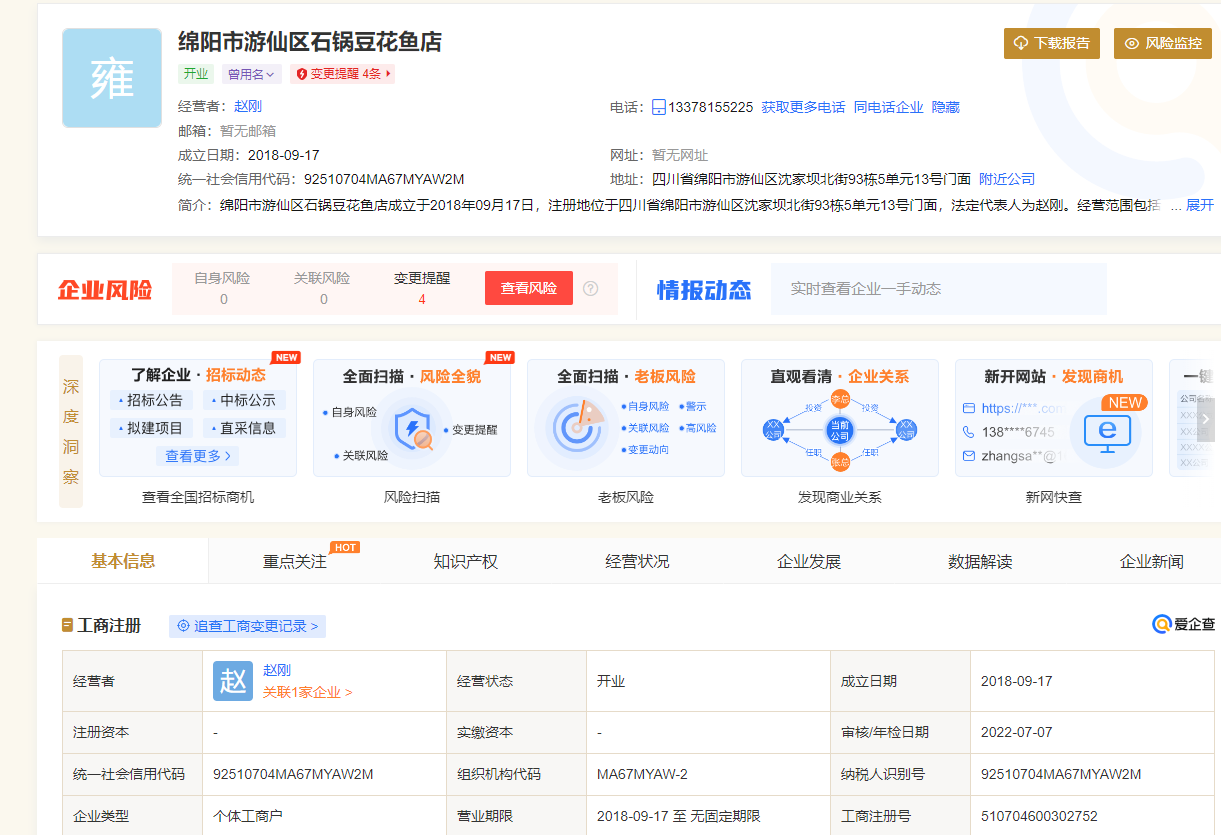This screenshot has height=835, width=1221.
Task: Expand the company intro with 展开
Action: click(1199, 205)
